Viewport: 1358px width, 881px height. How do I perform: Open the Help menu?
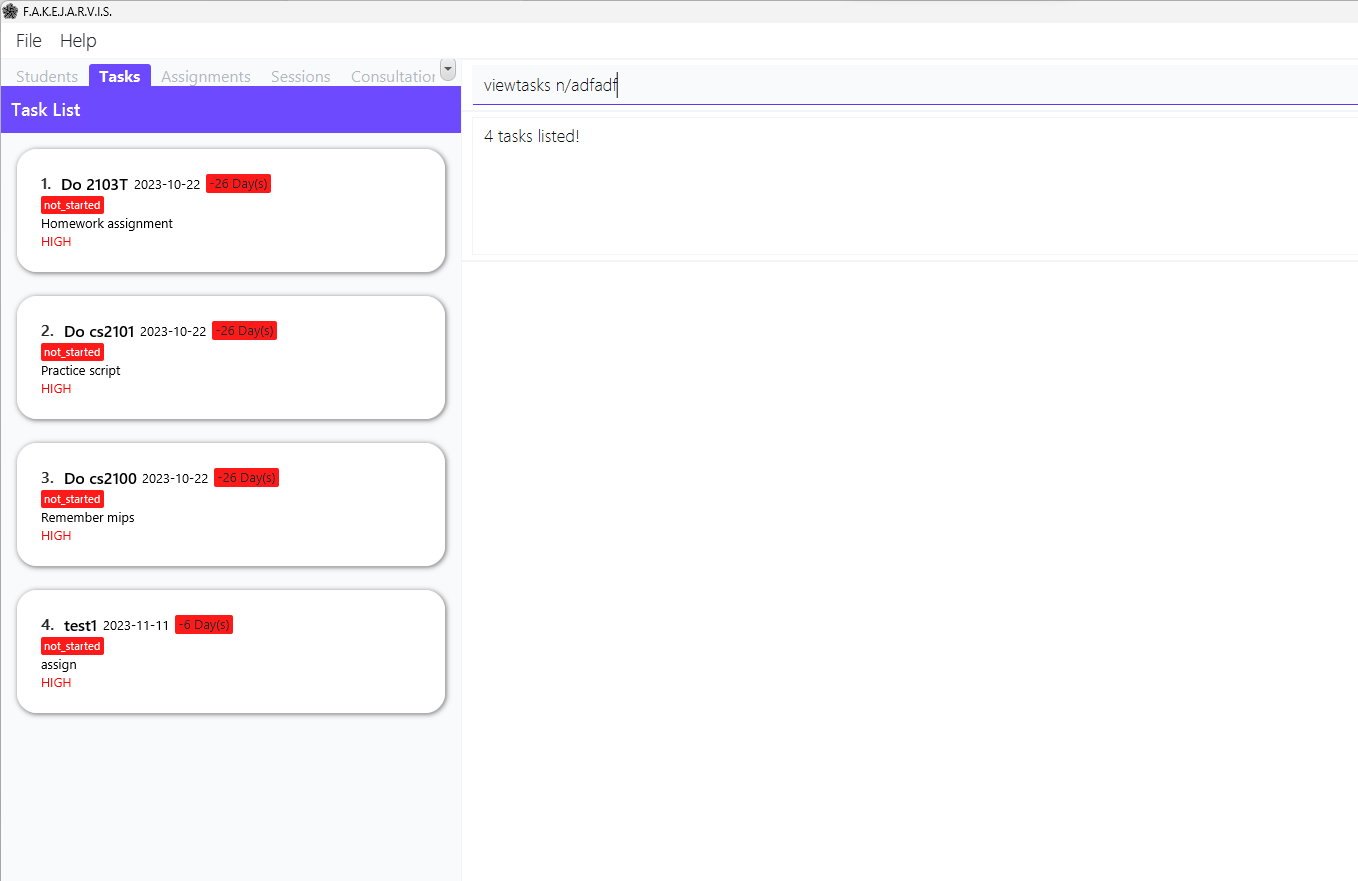pyautogui.click(x=78, y=41)
